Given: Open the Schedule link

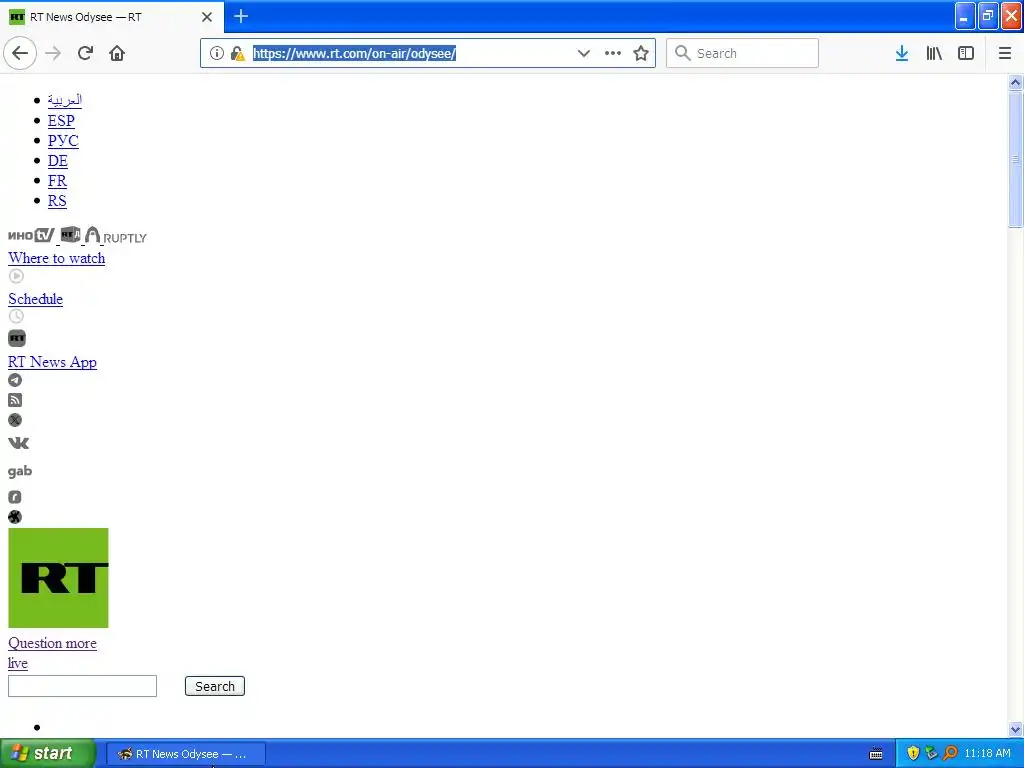Looking at the screenshot, I should coord(35,299).
